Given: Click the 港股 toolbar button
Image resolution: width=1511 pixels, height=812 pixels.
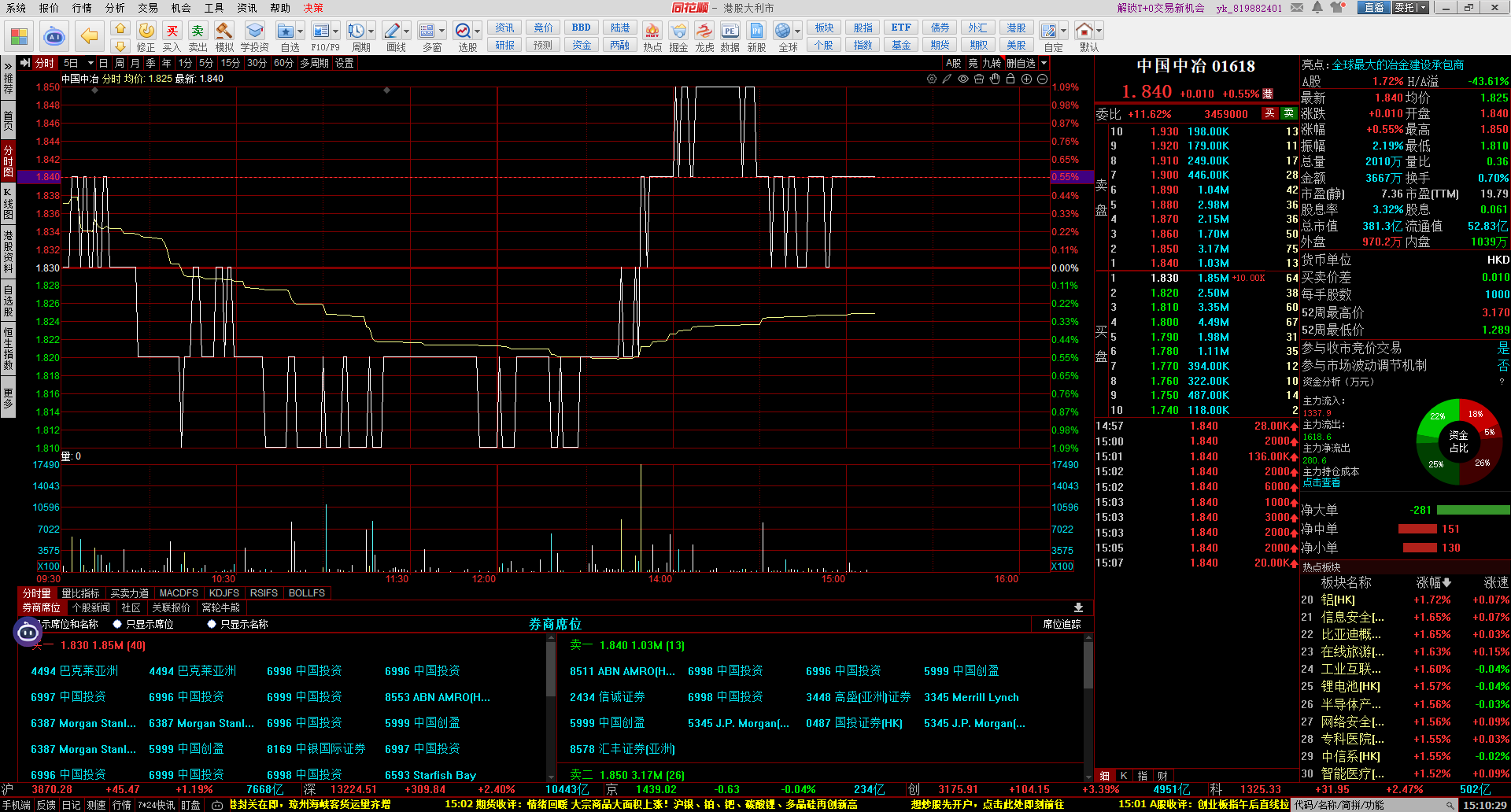Looking at the screenshot, I should coord(1016,28).
